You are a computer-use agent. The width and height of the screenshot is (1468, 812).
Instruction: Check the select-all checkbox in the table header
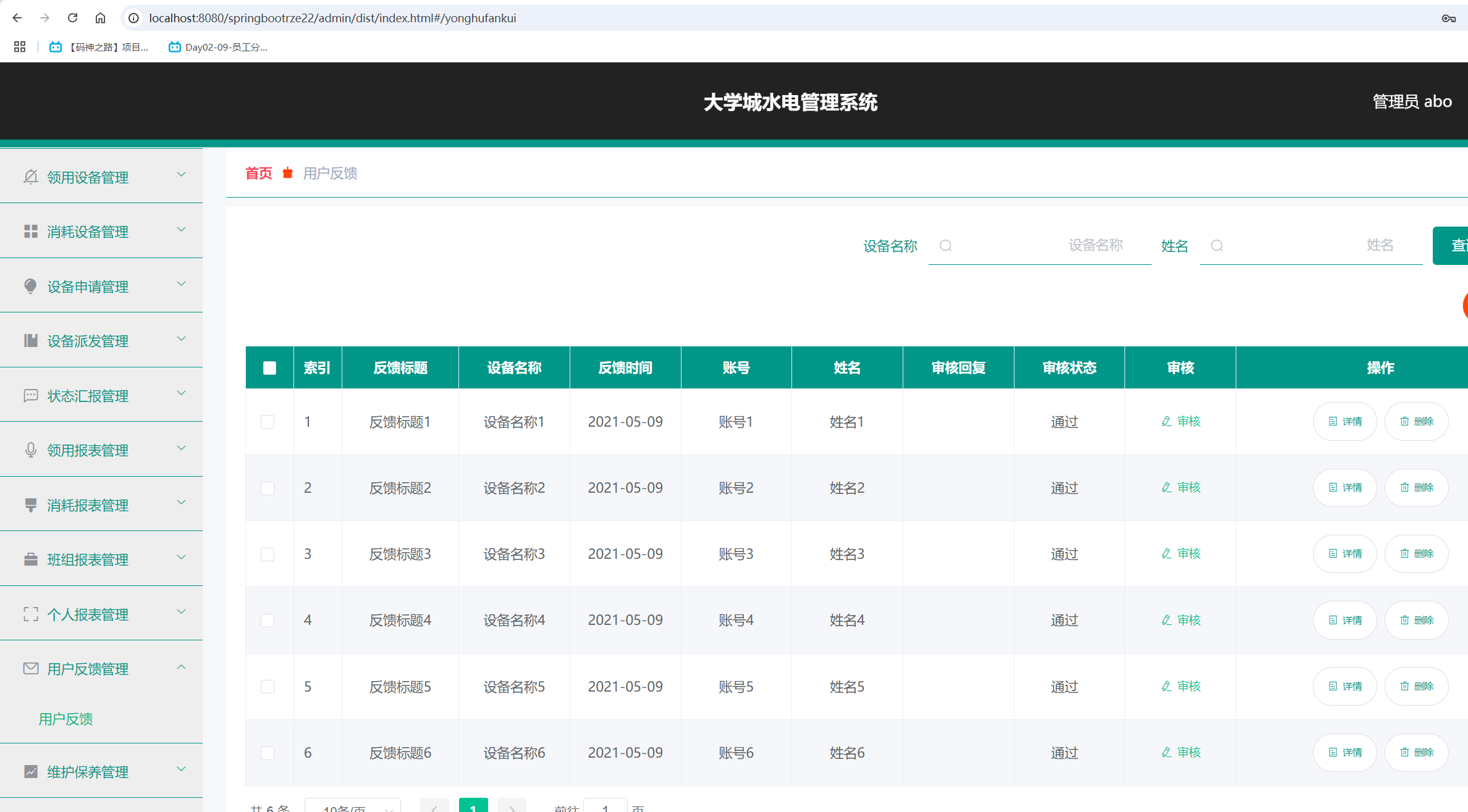pyautogui.click(x=269, y=367)
